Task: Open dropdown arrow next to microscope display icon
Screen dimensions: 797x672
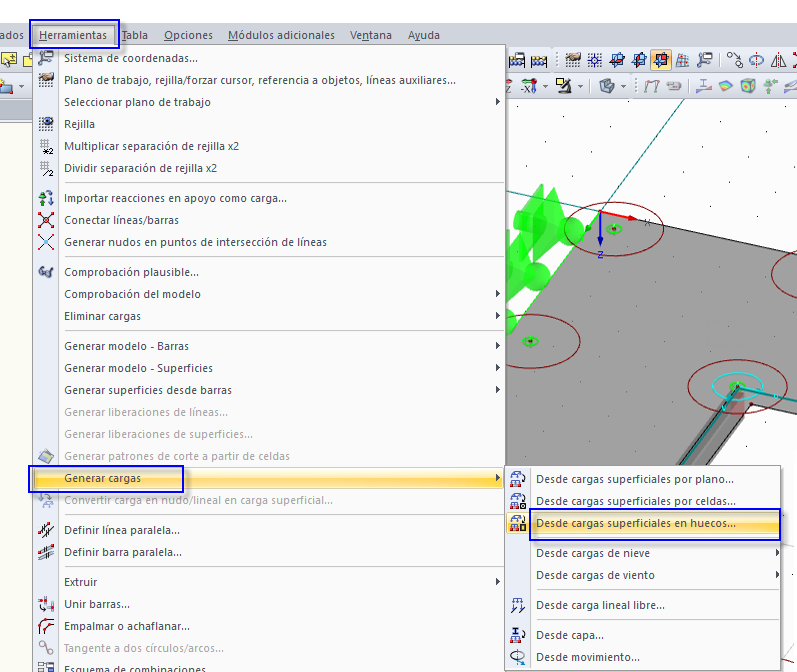Action: click(x=580, y=86)
